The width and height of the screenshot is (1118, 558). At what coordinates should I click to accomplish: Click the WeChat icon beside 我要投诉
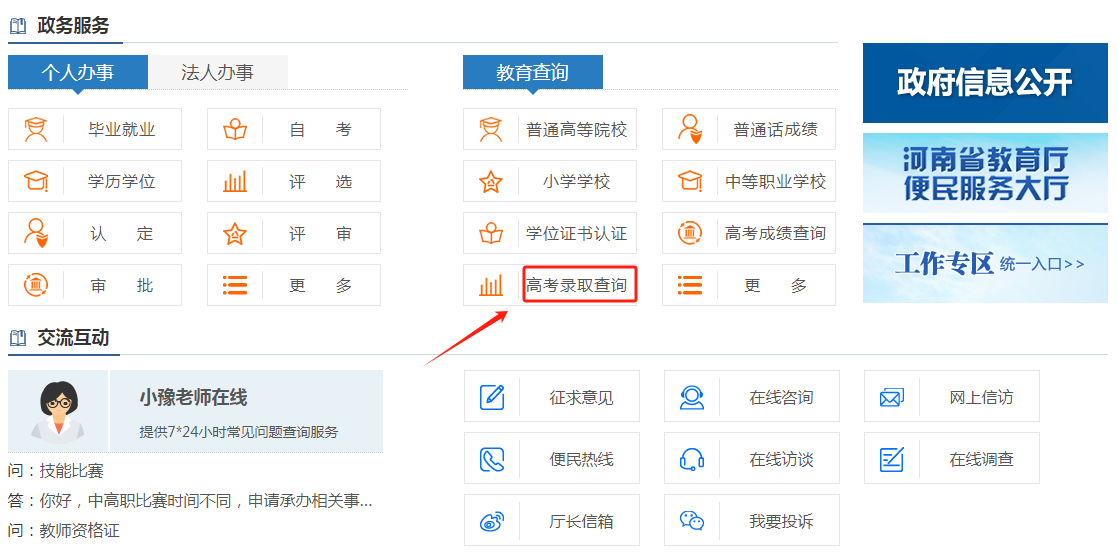(x=692, y=521)
